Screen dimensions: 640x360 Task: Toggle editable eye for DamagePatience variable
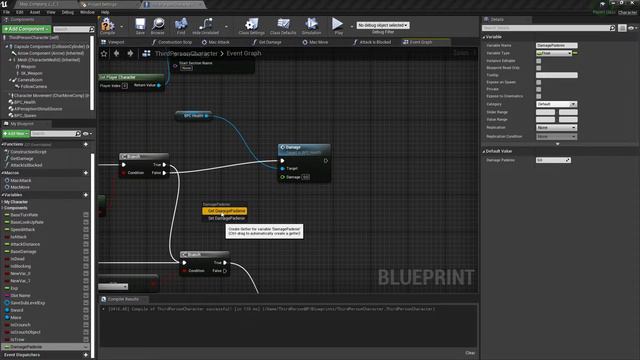[x=86, y=347]
